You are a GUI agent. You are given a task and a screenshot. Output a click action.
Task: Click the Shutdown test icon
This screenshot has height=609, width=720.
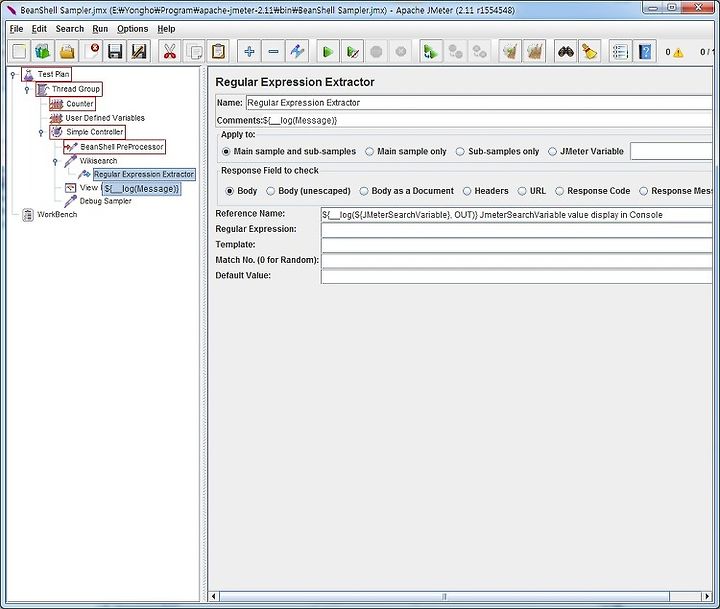[401, 51]
